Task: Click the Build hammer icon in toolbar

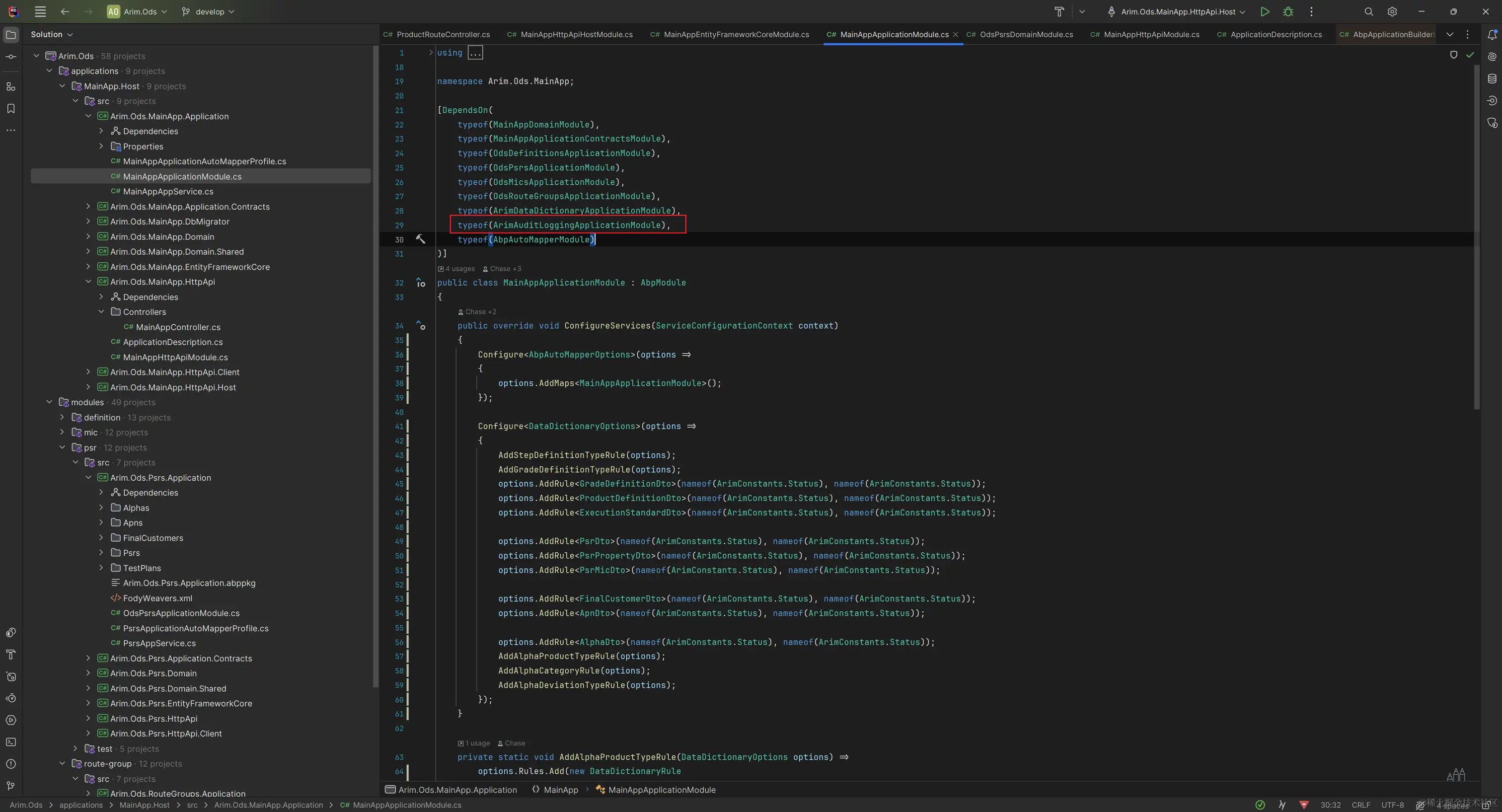Action: 1059,11
